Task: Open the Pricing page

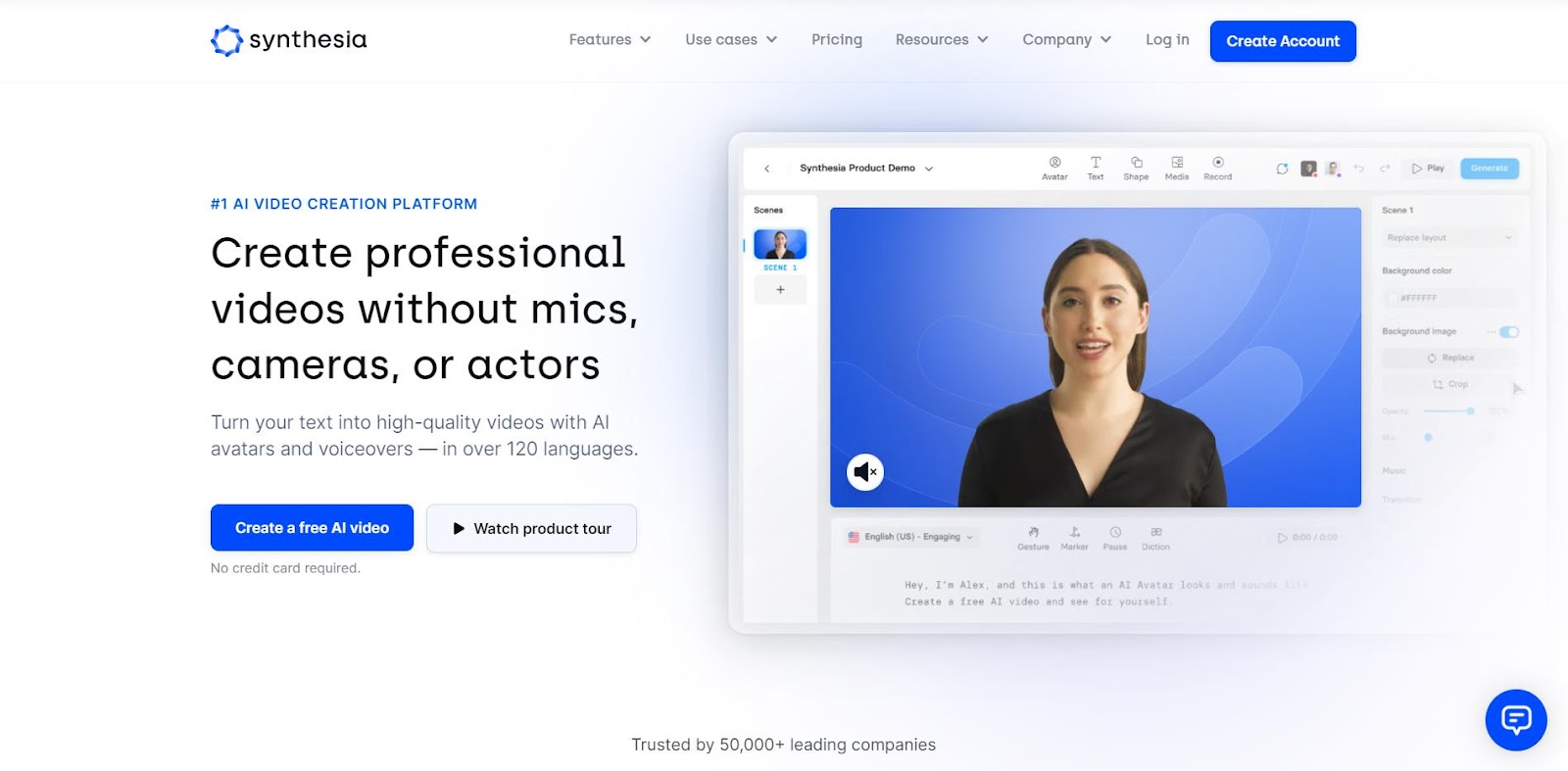Action: pos(837,40)
